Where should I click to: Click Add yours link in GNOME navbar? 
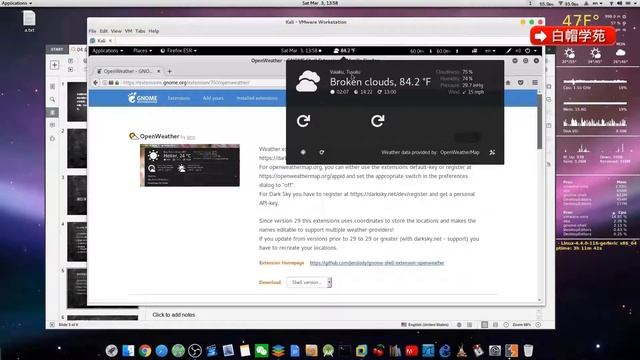(x=213, y=98)
